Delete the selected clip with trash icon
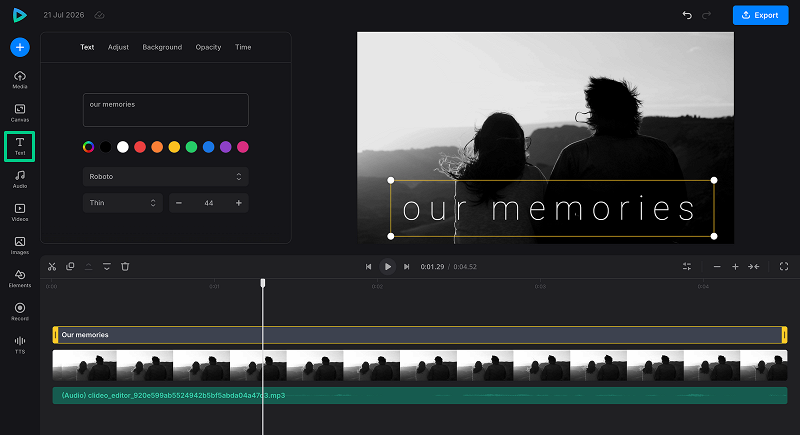The width and height of the screenshot is (800, 435). point(125,267)
